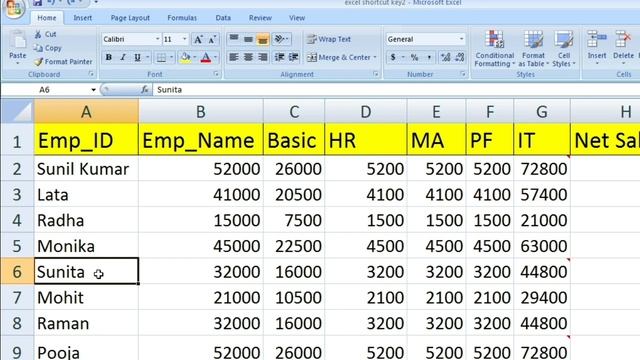Toggle Underline formatting
The width and height of the screenshot is (640, 360).
pyautogui.click(x=138, y=58)
